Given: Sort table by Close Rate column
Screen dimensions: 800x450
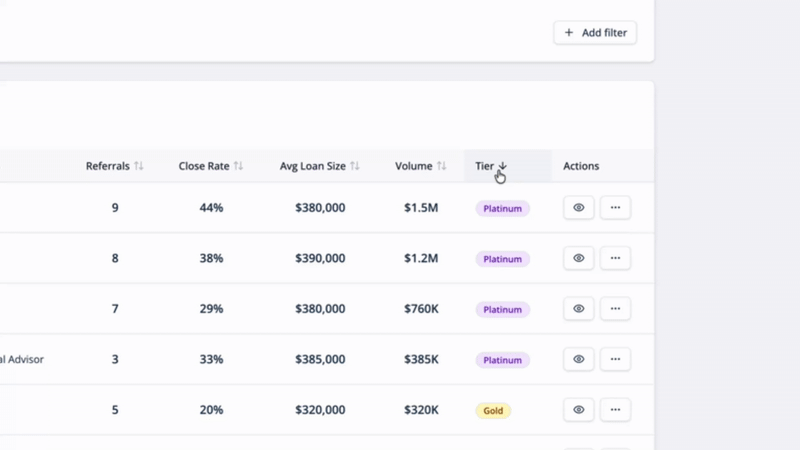Looking at the screenshot, I should [210, 166].
